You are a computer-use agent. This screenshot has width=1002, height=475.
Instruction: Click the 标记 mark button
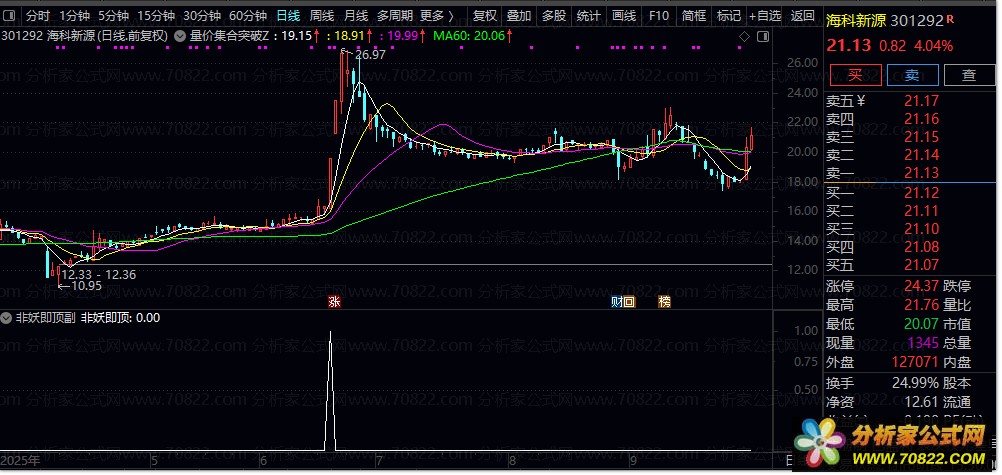click(x=729, y=16)
